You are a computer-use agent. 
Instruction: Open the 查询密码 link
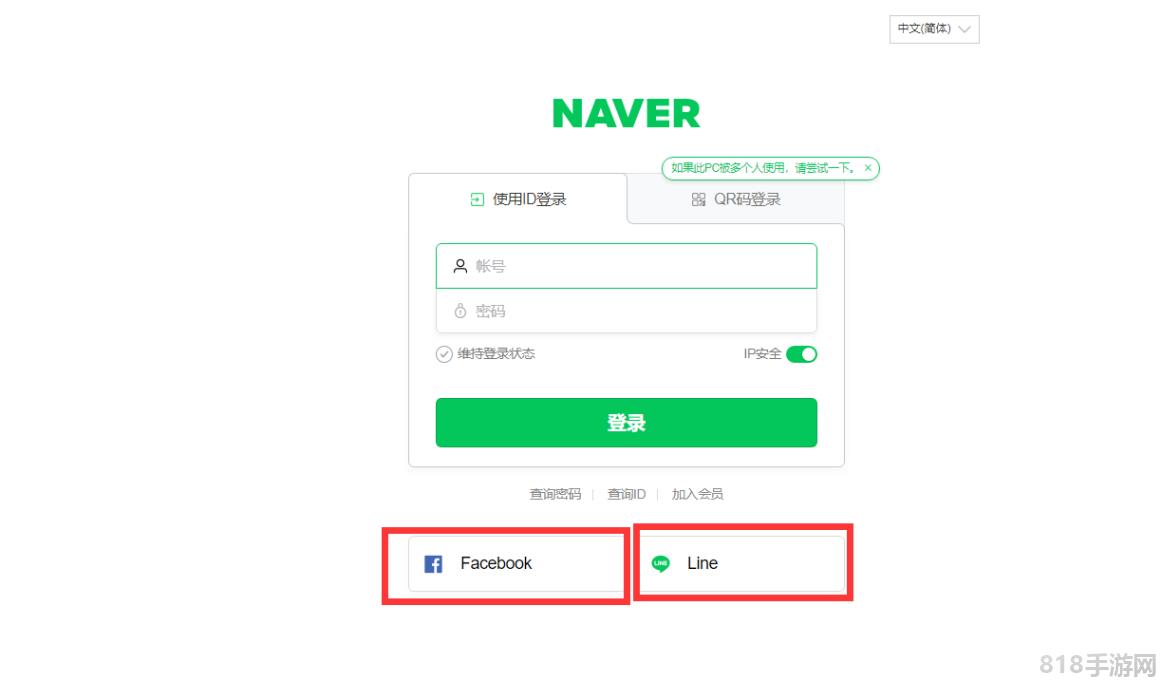pyautogui.click(x=555, y=494)
